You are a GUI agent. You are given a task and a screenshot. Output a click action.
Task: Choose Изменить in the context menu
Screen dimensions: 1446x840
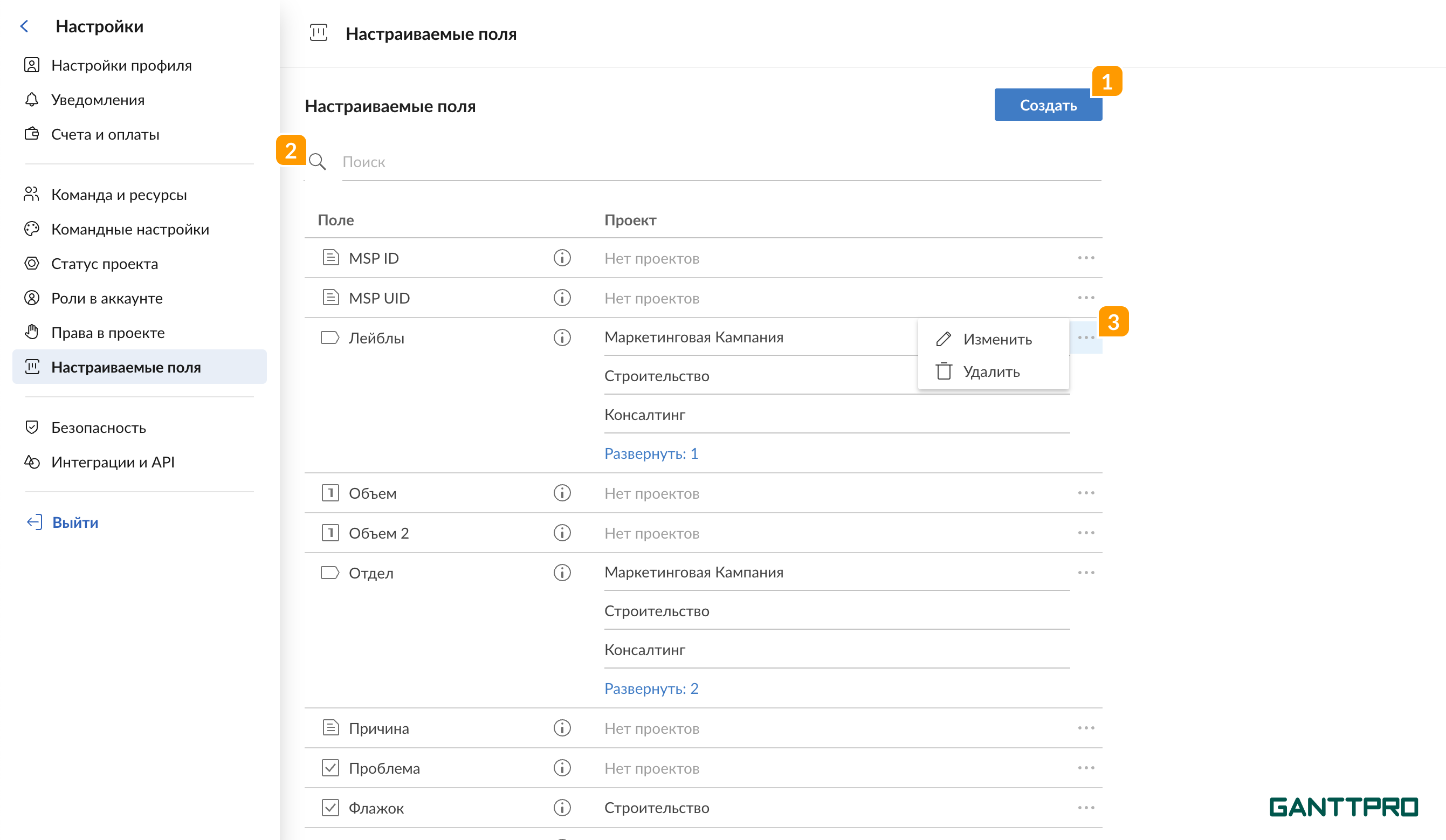997,340
